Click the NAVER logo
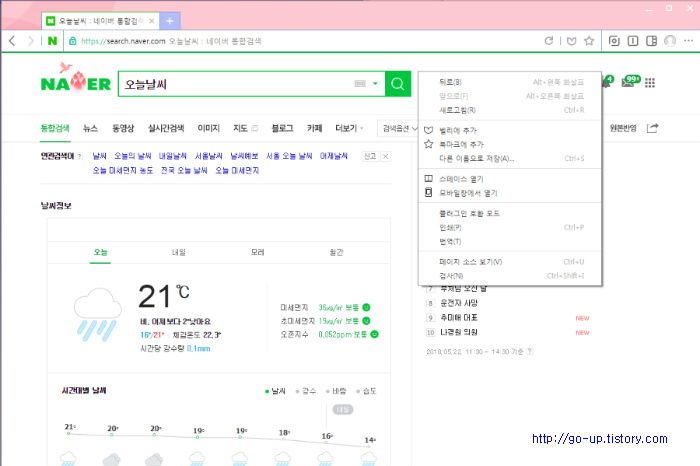Image resolution: width=700 pixels, height=466 pixels. click(75, 78)
